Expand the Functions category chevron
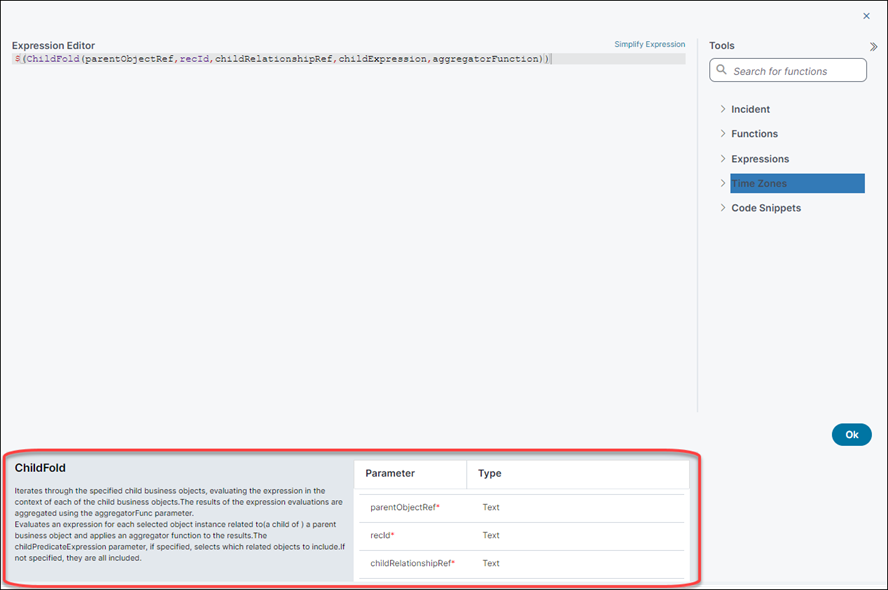Image resolution: width=888 pixels, height=590 pixels. [x=722, y=134]
